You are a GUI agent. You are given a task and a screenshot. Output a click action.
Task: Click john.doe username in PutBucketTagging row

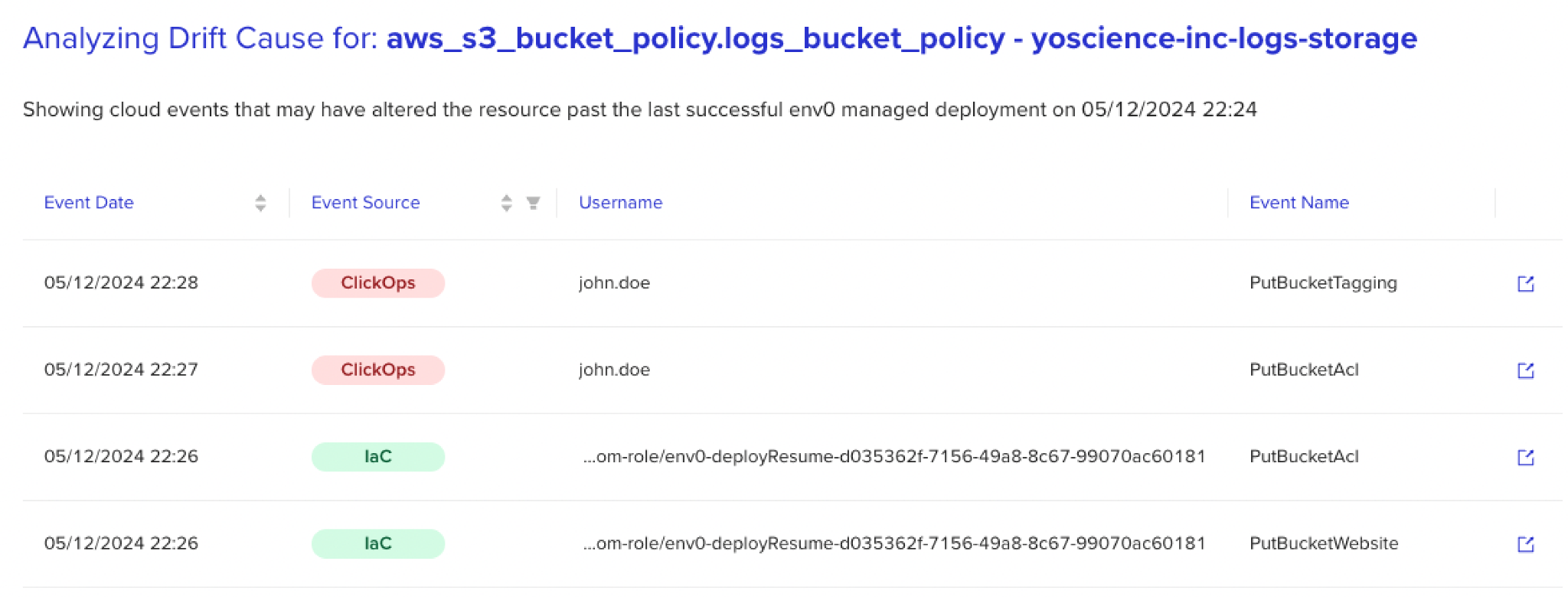click(x=614, y=283)
